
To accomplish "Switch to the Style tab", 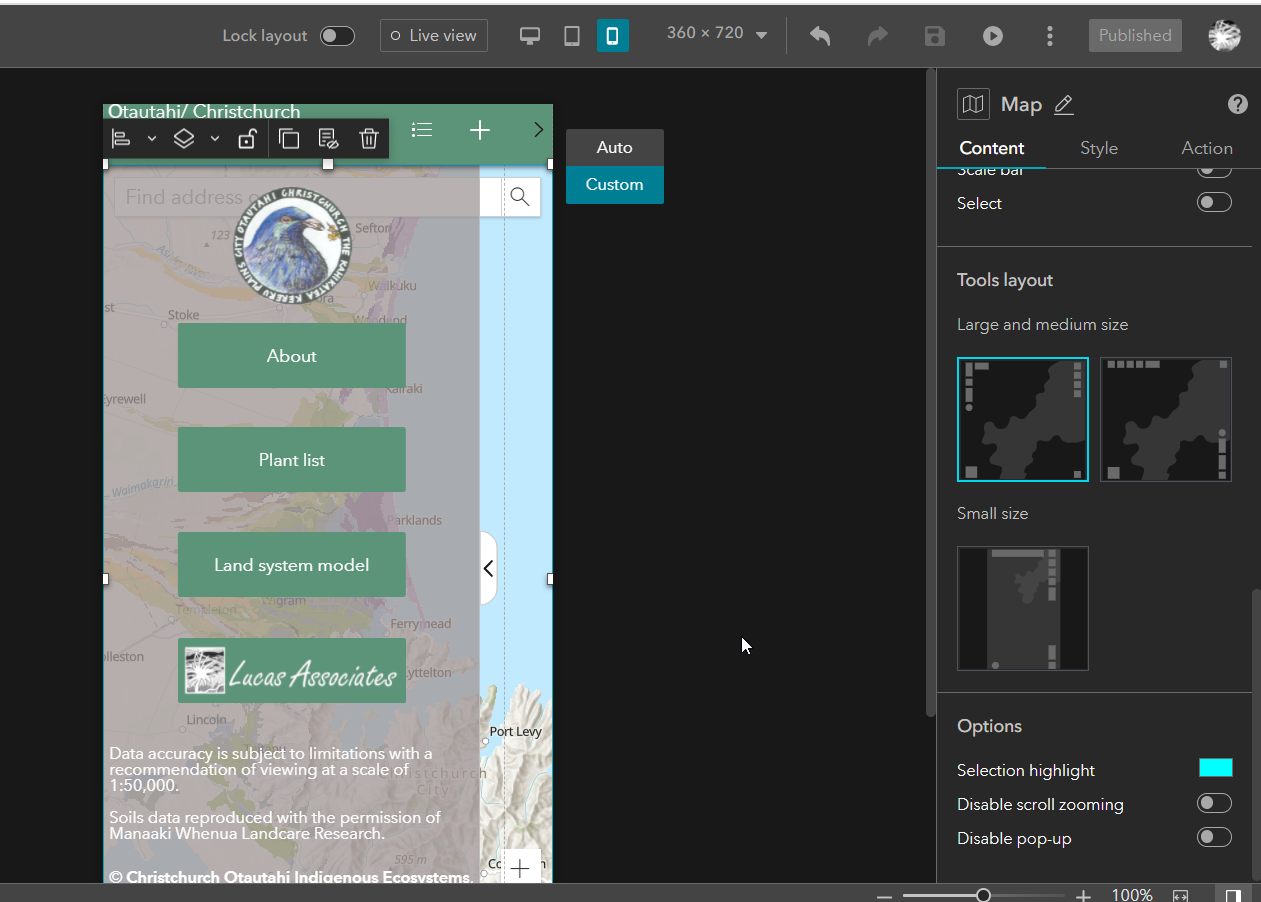I will pos(1098,147).
